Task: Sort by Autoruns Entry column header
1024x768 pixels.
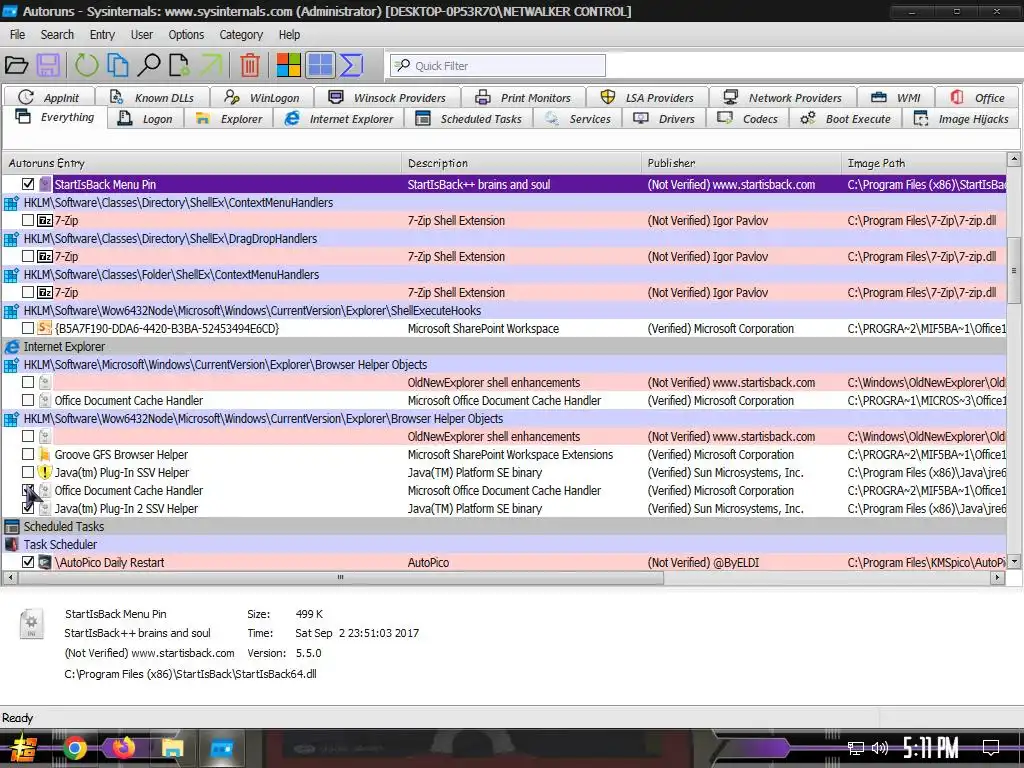Action: [x=202, y=163]
